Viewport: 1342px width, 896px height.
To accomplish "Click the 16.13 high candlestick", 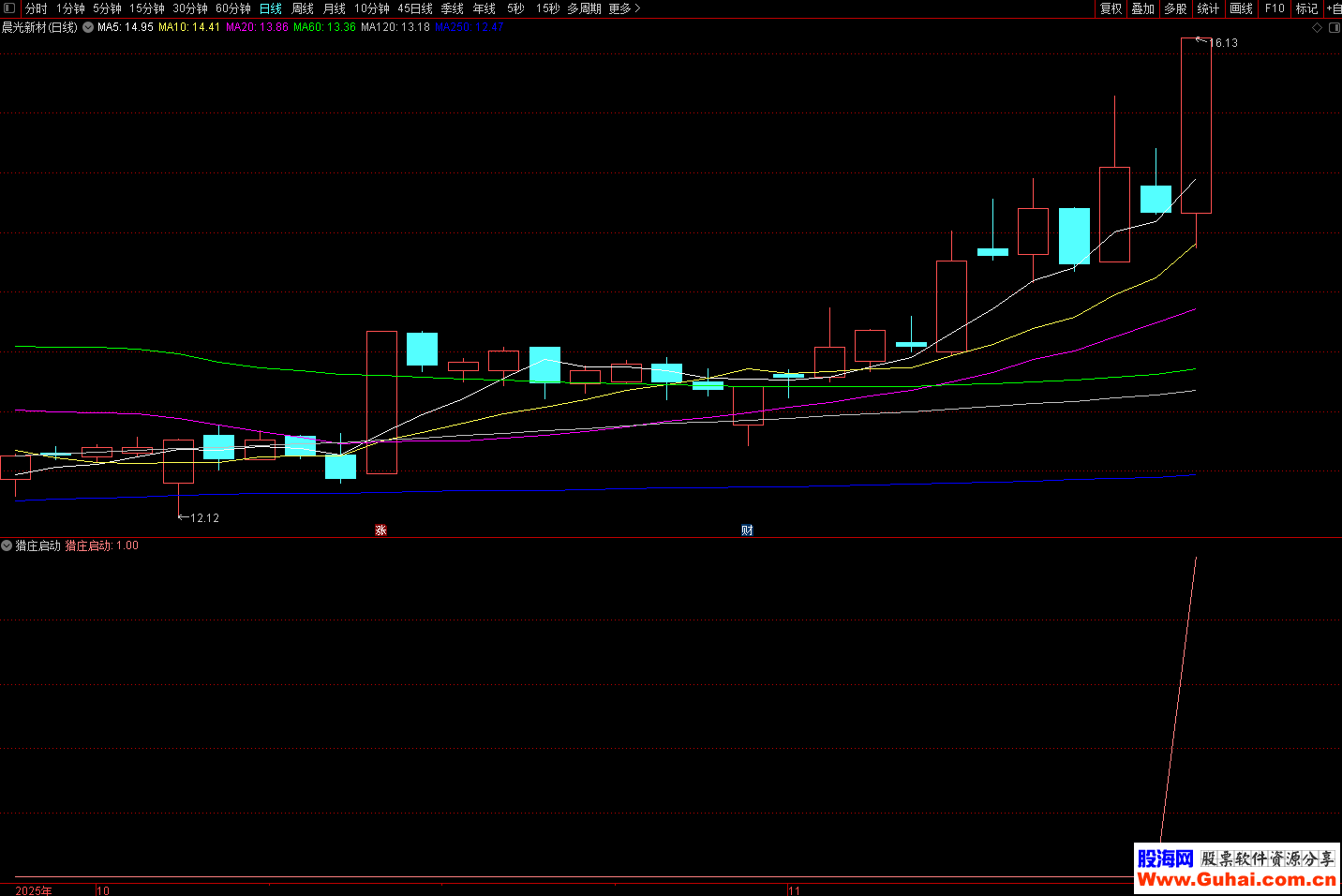I will (x=1196, y=126).
